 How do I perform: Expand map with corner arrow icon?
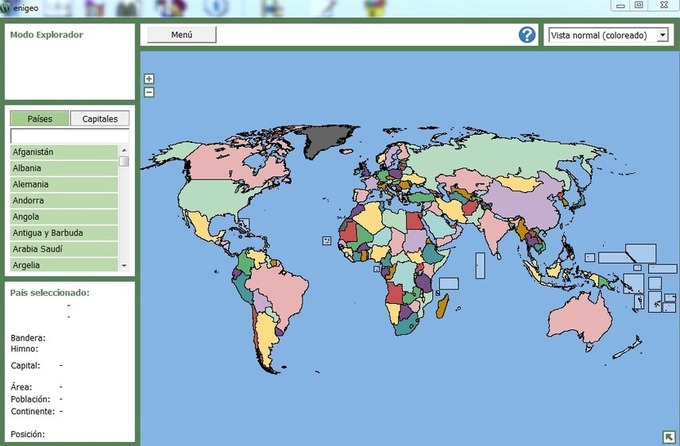pyautogui.click(x=668, y=436)
